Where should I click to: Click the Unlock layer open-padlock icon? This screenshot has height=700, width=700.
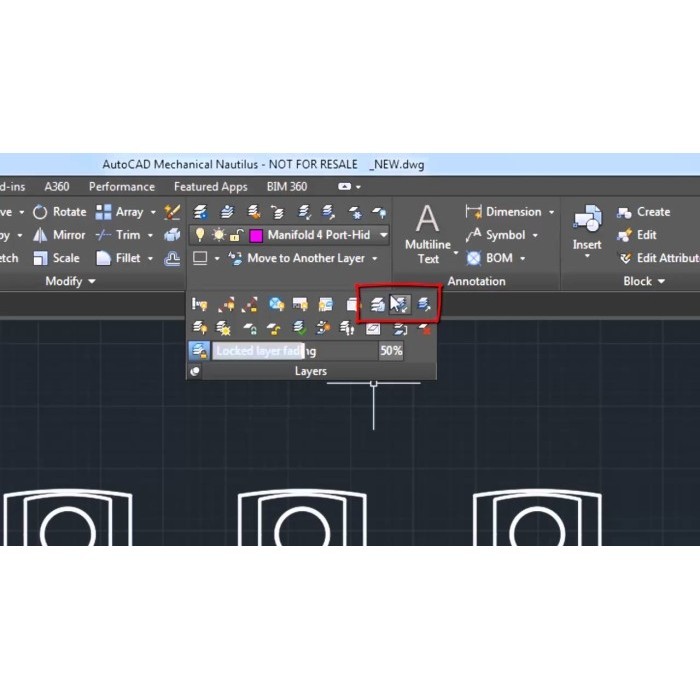click(273, 329)
